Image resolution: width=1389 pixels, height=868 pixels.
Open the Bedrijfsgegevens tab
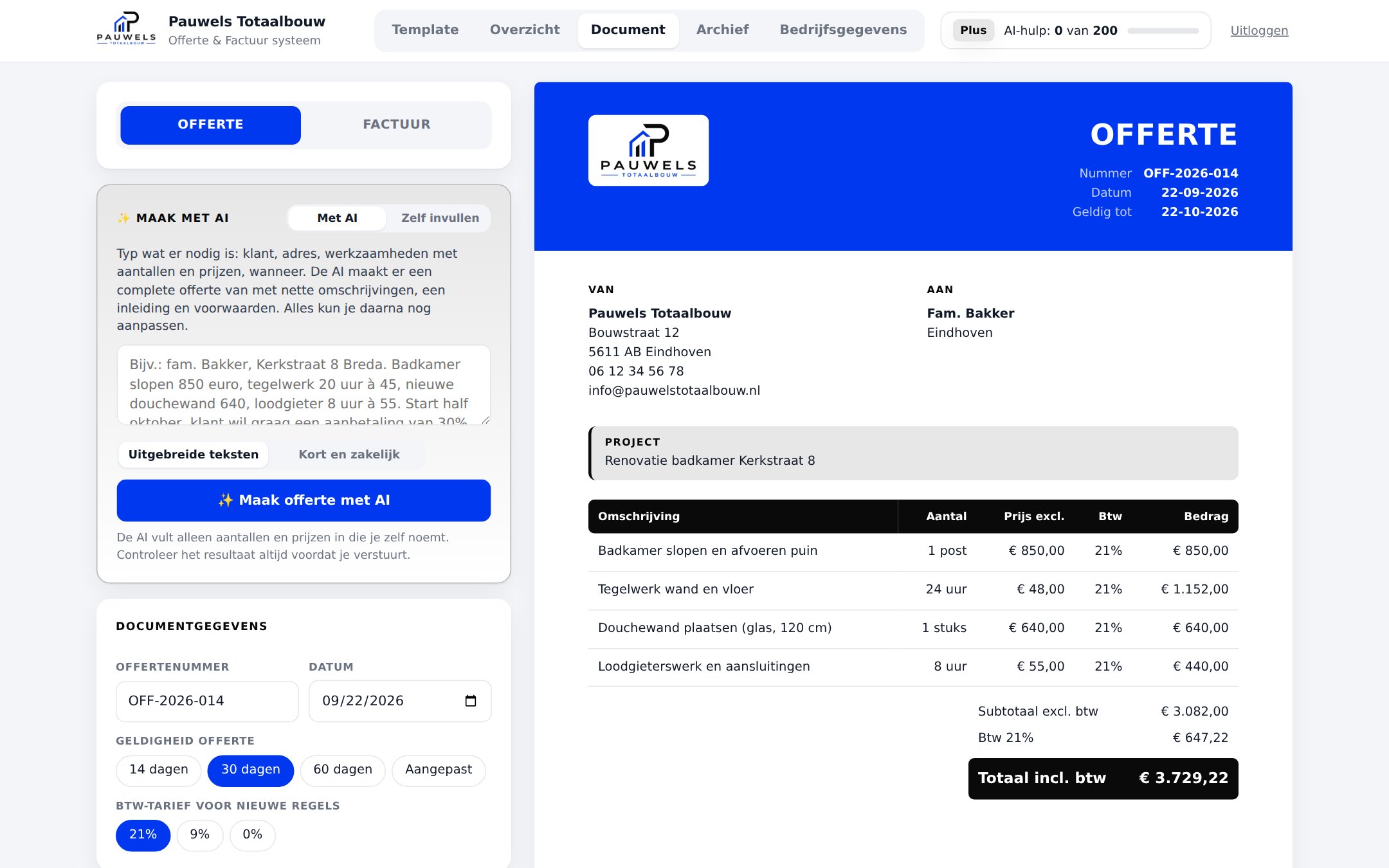[x=843, y=30]
